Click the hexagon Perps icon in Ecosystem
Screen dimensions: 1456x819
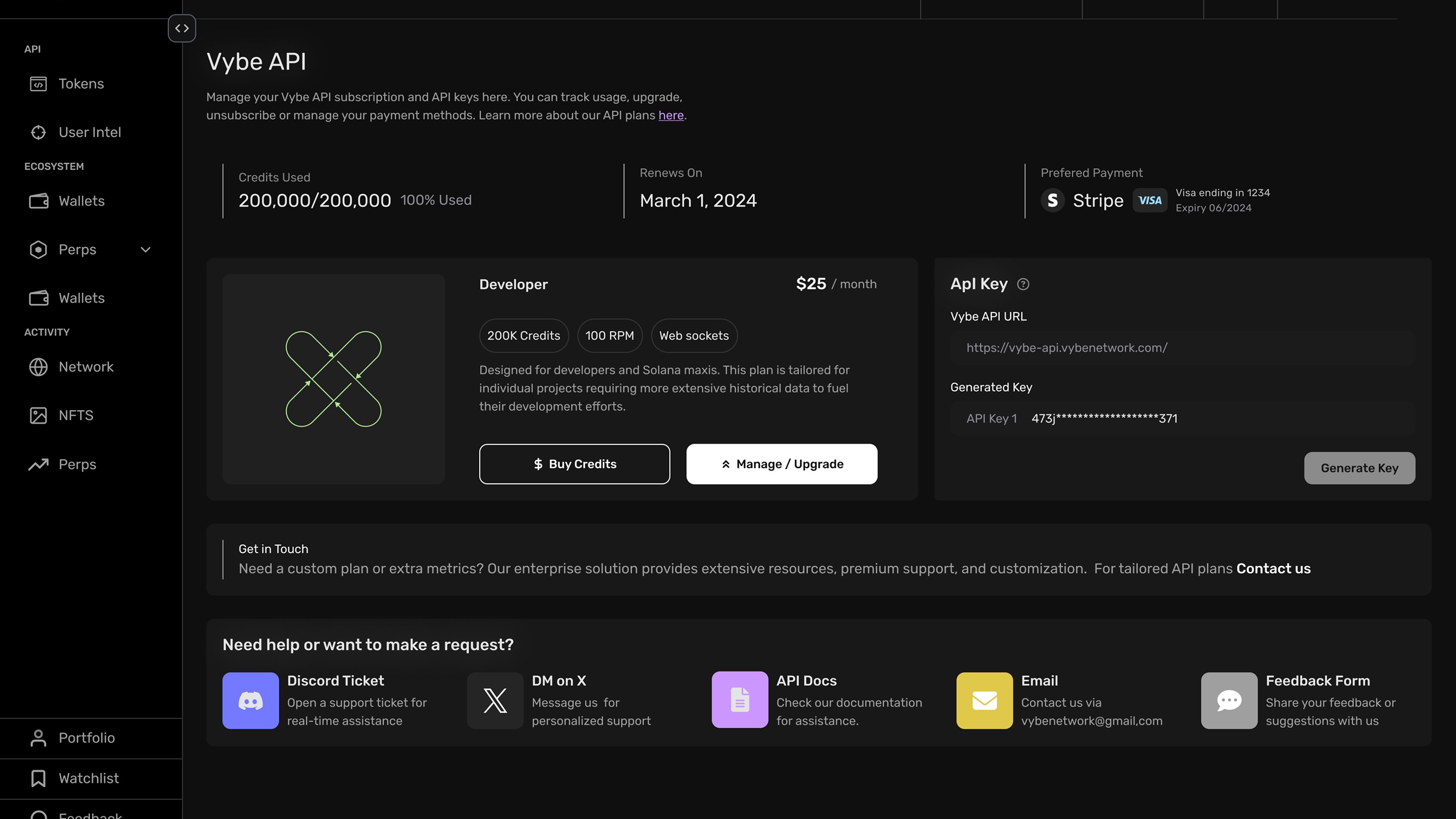38,250
